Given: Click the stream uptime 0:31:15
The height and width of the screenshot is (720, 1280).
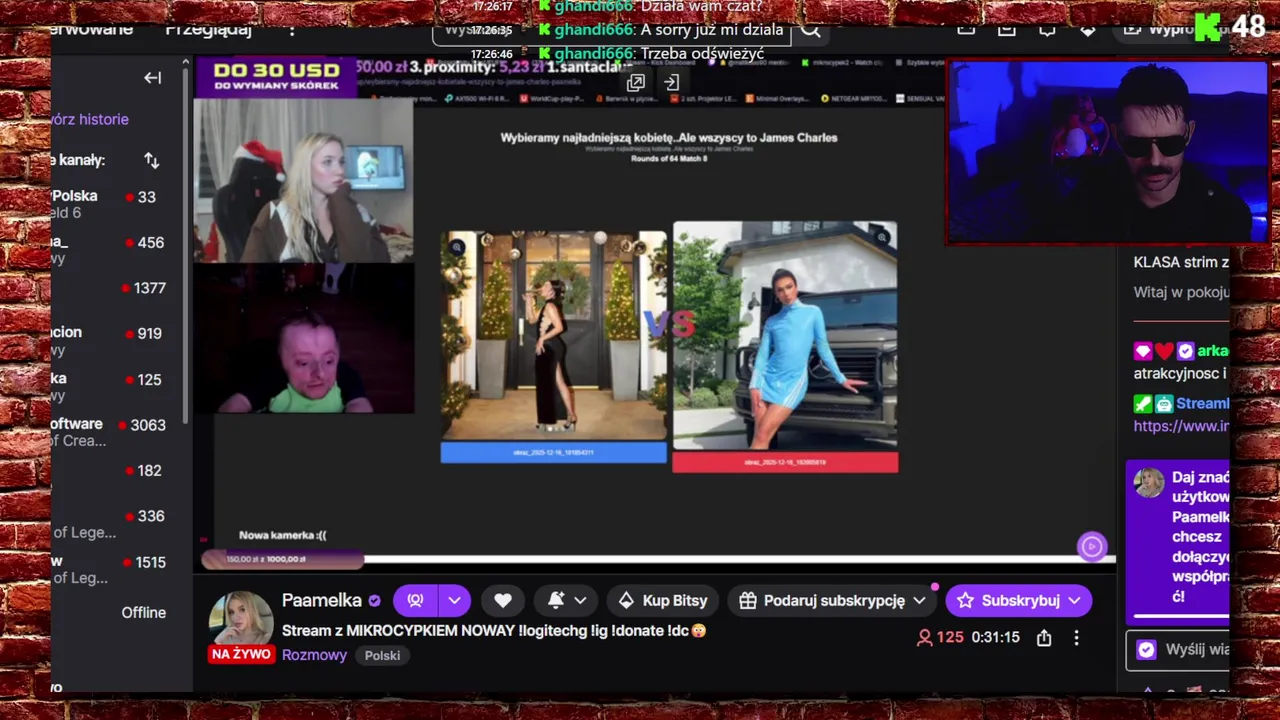Looking at the screenshot, I should [995, 637].
